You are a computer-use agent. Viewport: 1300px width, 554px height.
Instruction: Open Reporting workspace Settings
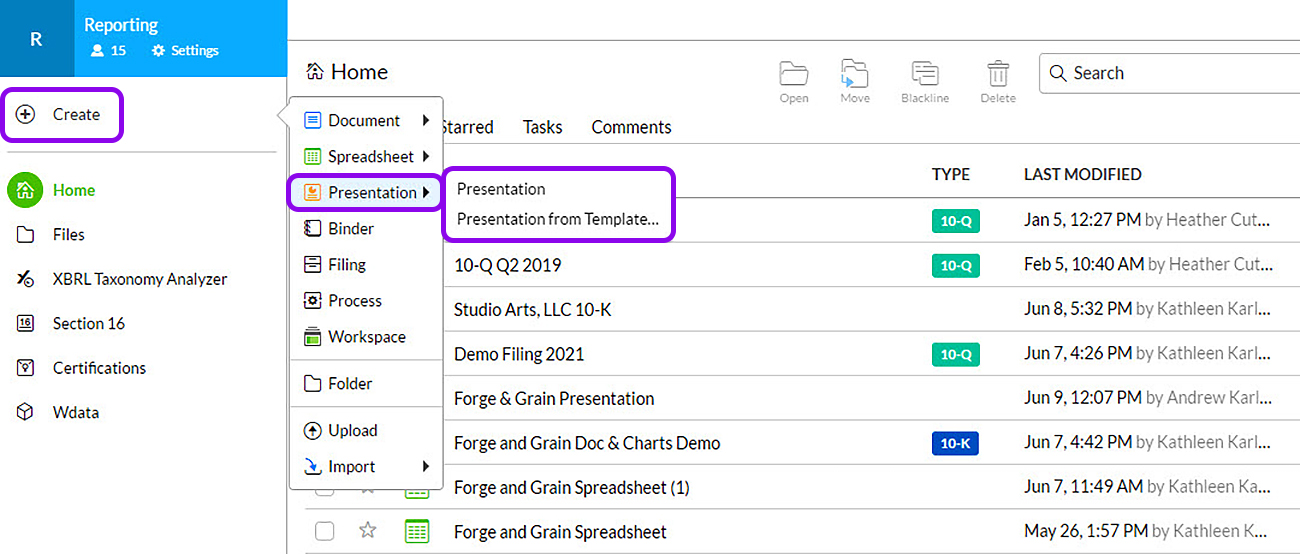[185, 50]
